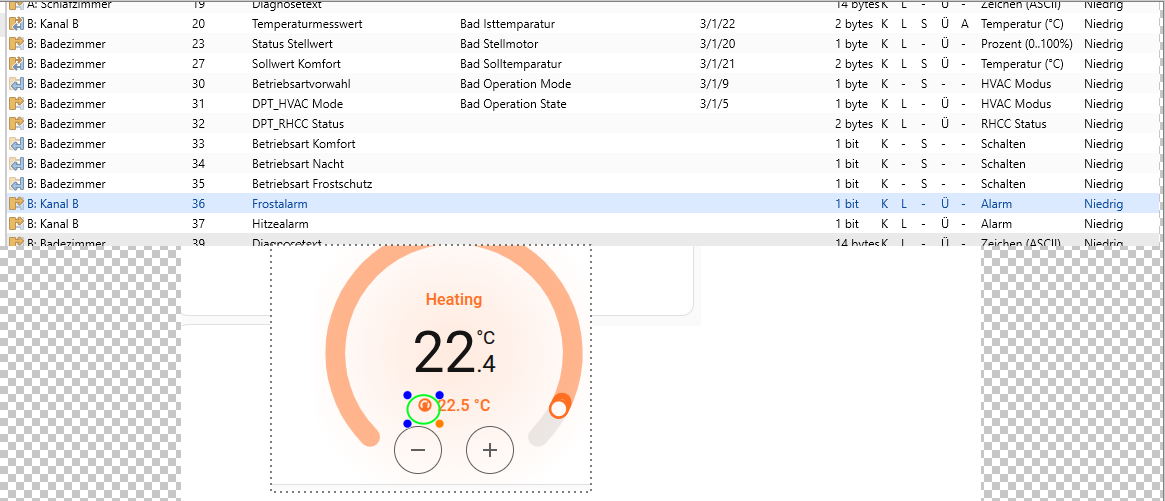
Task: Select the Bad Isttemperatur function cell
Action: click(x=507, y=24)
